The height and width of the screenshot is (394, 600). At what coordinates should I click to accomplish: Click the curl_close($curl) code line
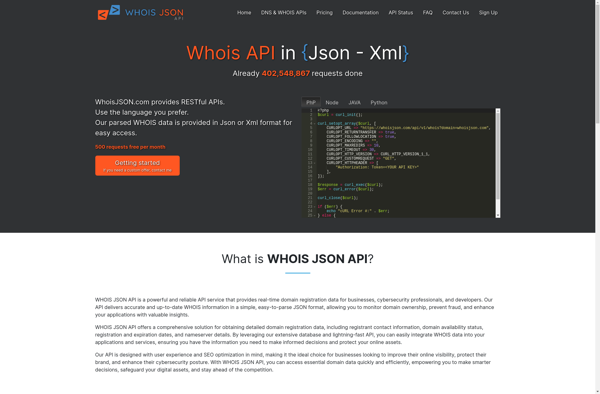tap(338, 198)
